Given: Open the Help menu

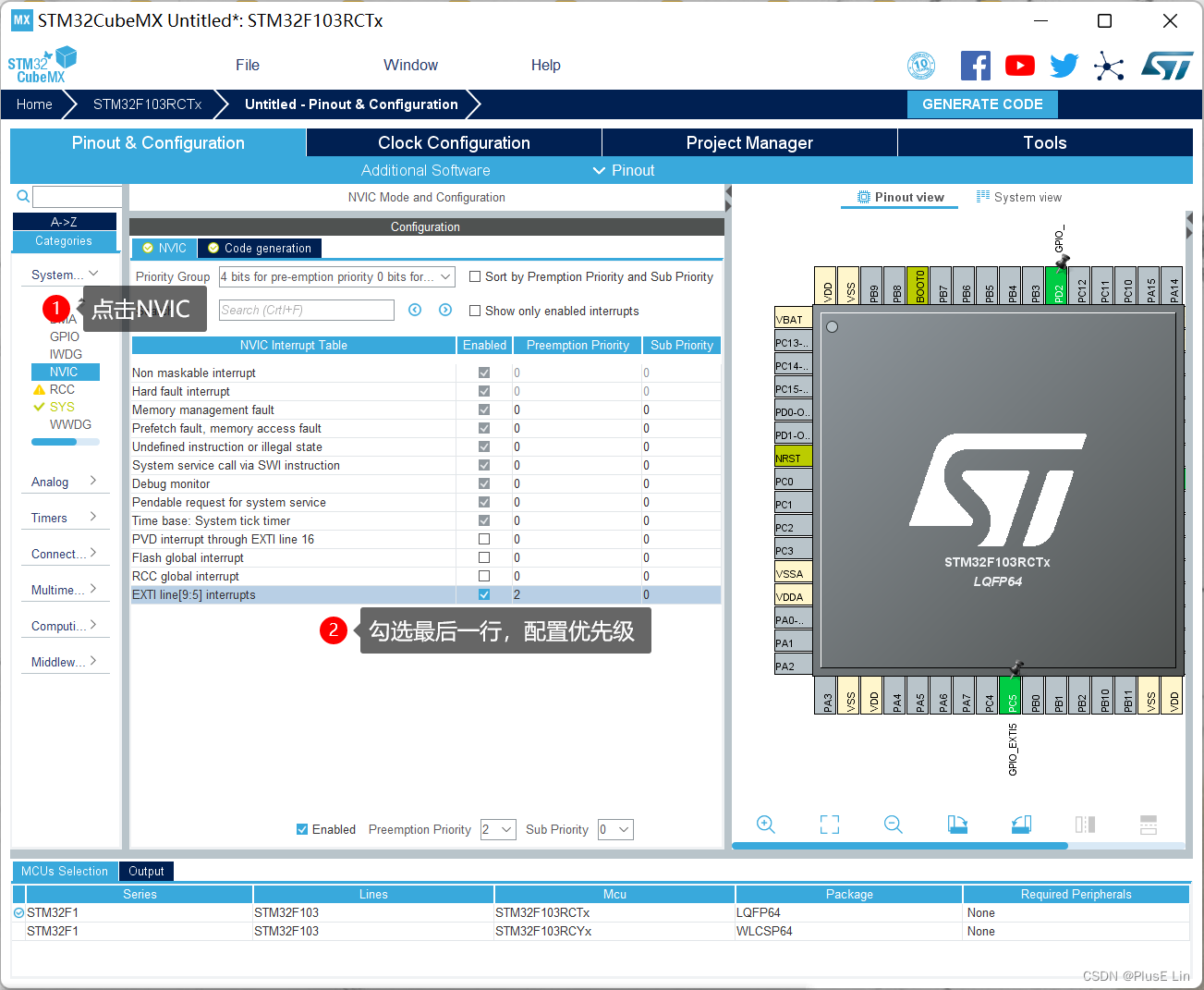Looking at the screenshot, I should coord(545,65).
